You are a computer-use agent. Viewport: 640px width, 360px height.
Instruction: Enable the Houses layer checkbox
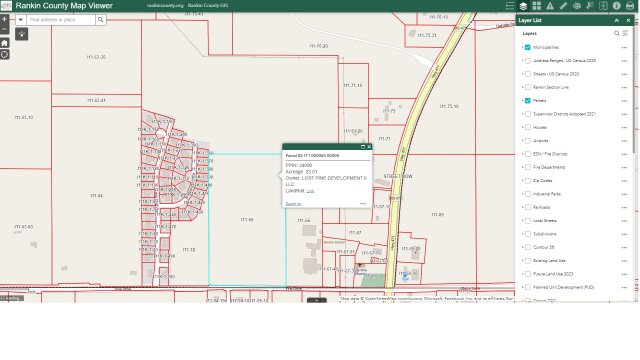tap(527, 127)
